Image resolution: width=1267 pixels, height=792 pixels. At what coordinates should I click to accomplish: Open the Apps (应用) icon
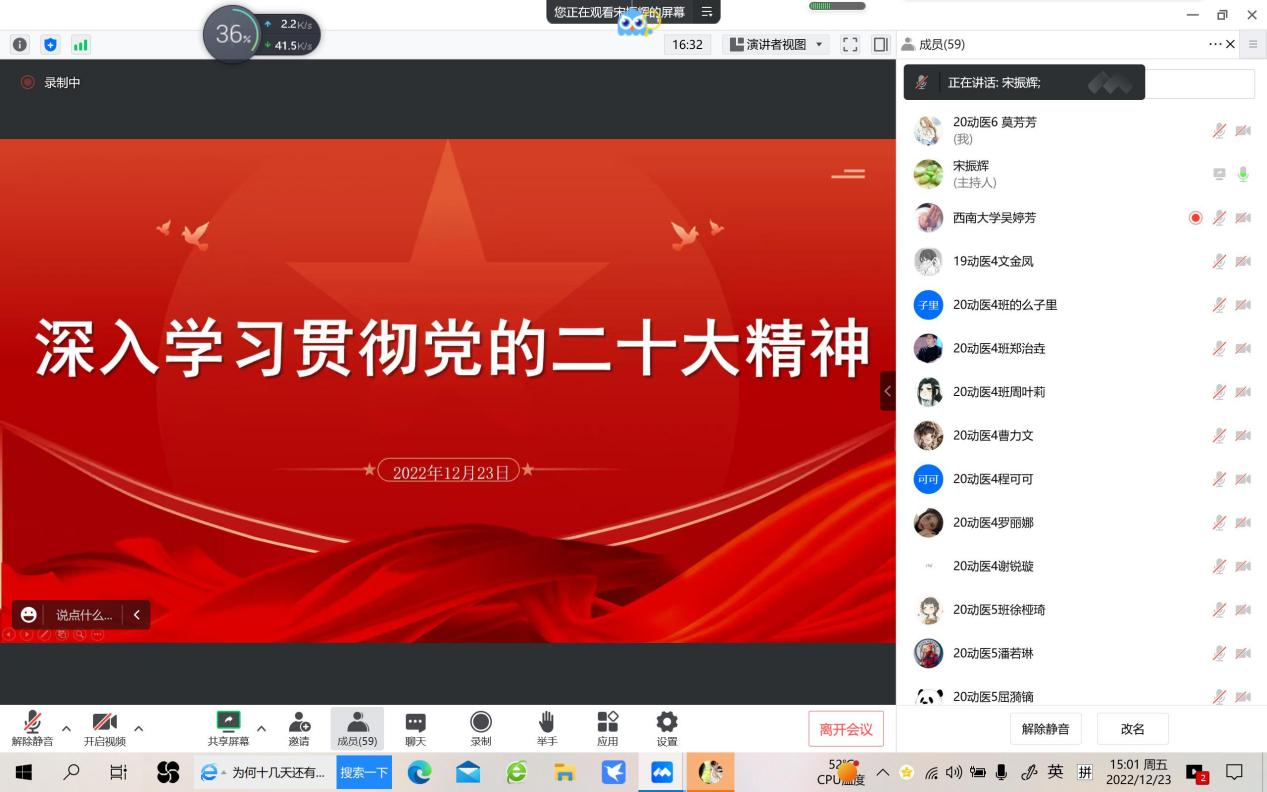607,723
